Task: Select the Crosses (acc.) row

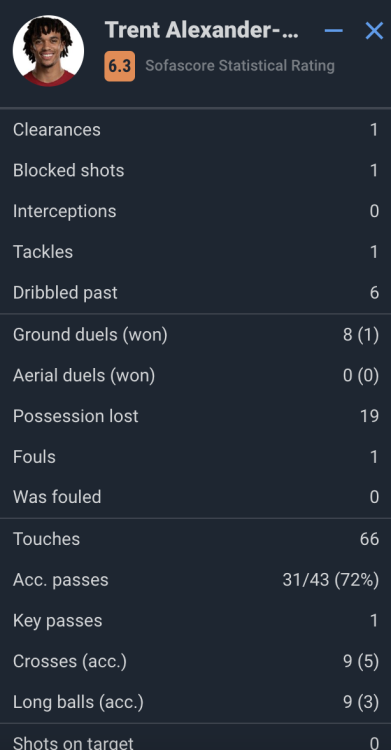Action: point(195,661)
